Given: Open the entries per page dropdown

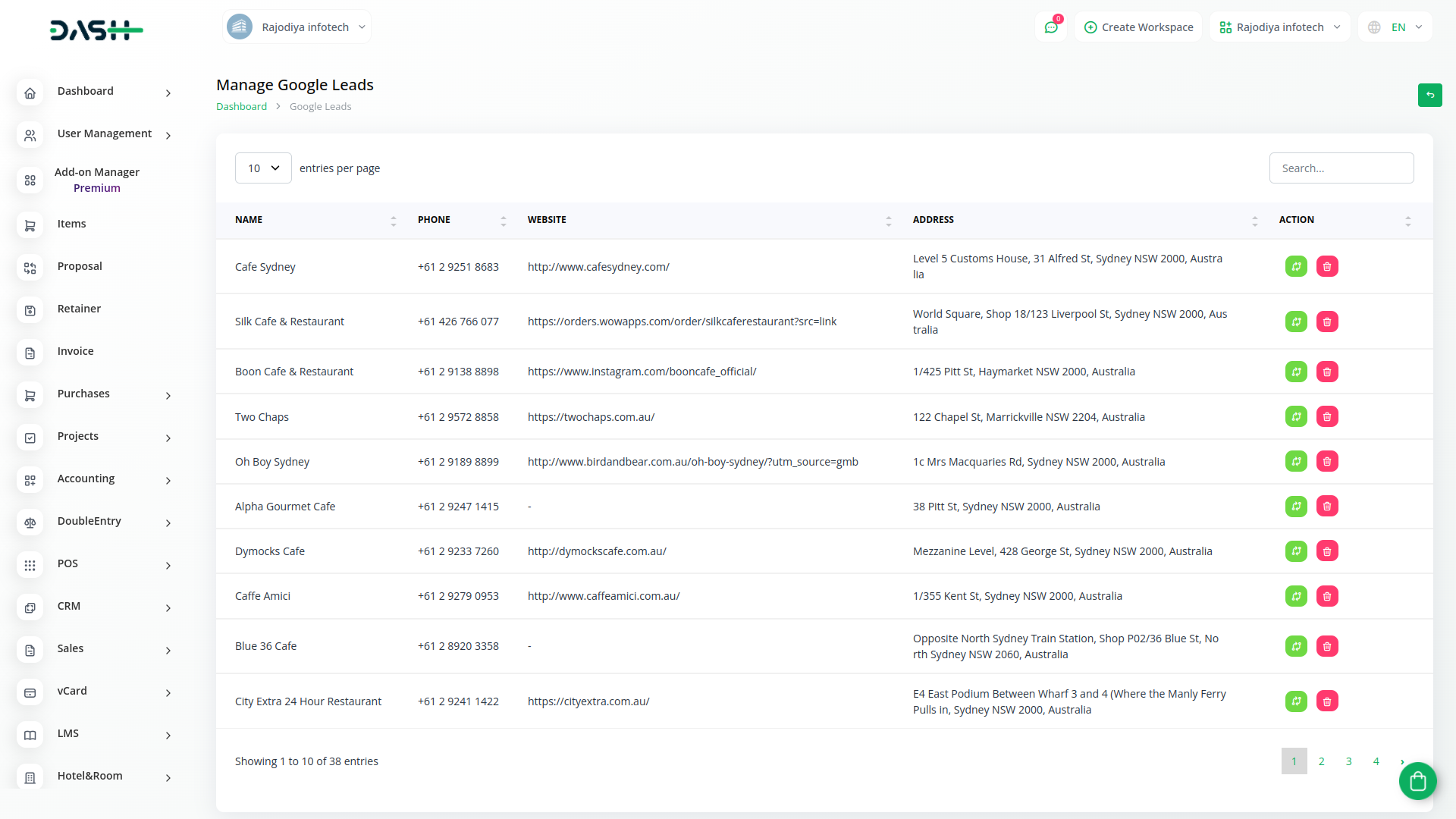Looking at the screenshot, I should point(263,168).
